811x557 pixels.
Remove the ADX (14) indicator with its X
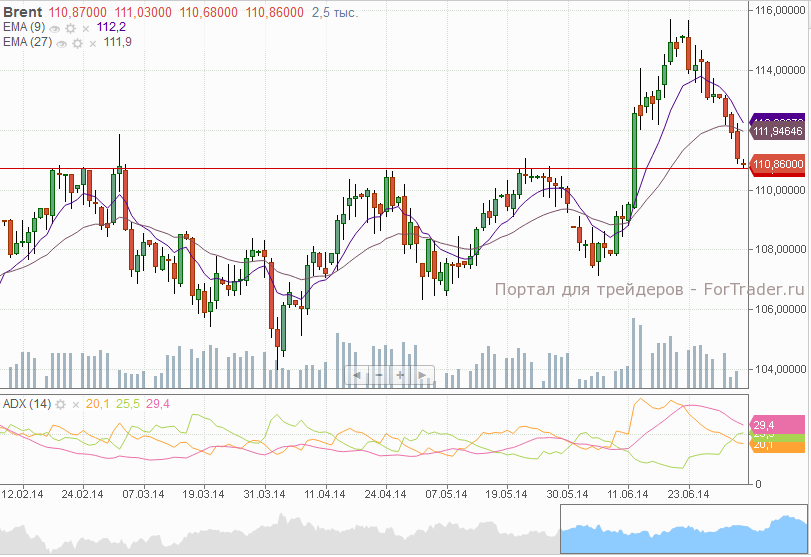point(76,405)
